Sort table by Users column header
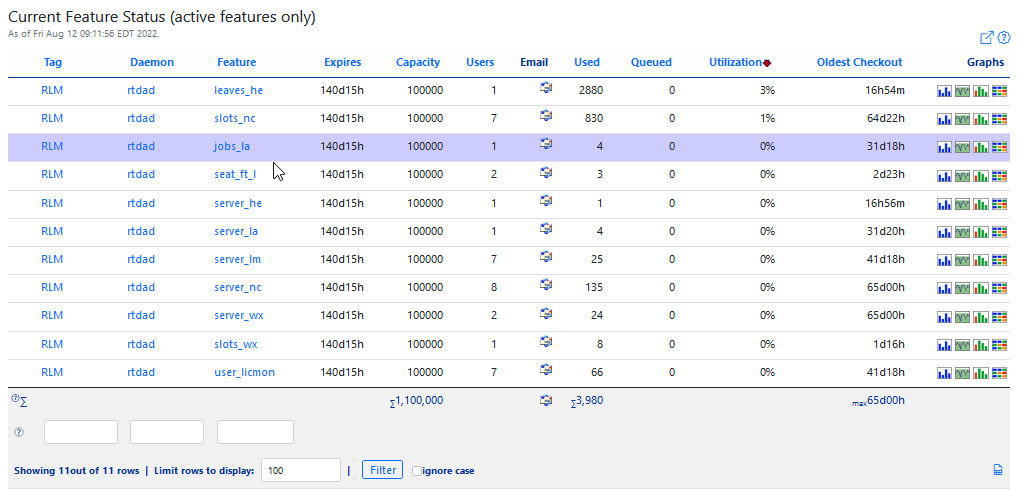The width and height of the screenshot is (1021, 491). click(x=480, y=63)
